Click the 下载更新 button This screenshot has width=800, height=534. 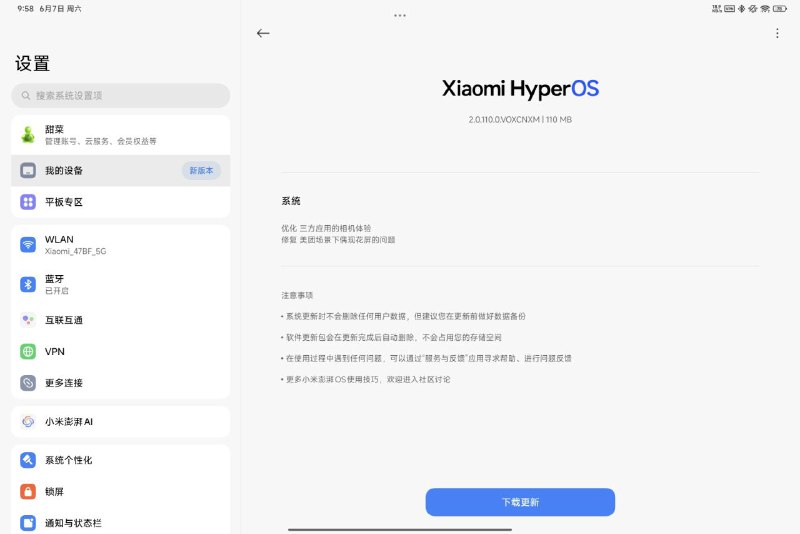pyautogui.click(x=520, y=502)
